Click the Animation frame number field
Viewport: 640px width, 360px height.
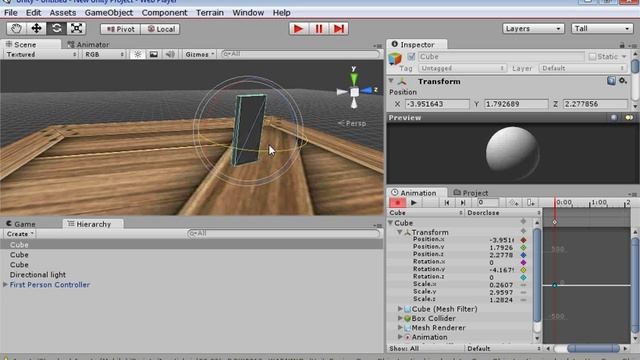(487, 202)
